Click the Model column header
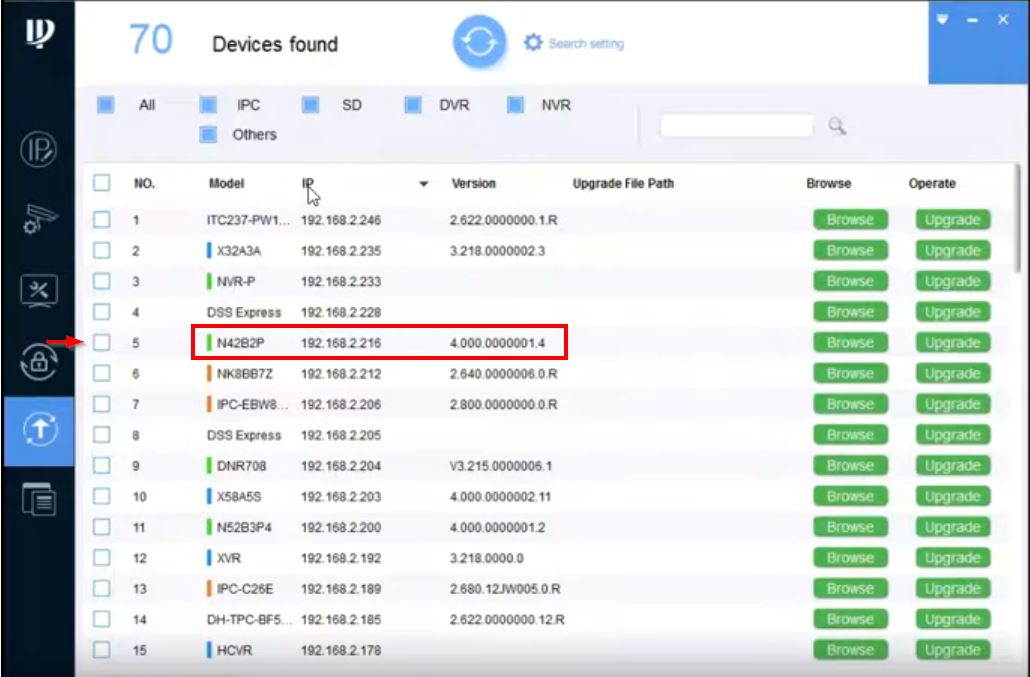The height and width of the screenshot is (677, 1030). click(x=227, y=183)
